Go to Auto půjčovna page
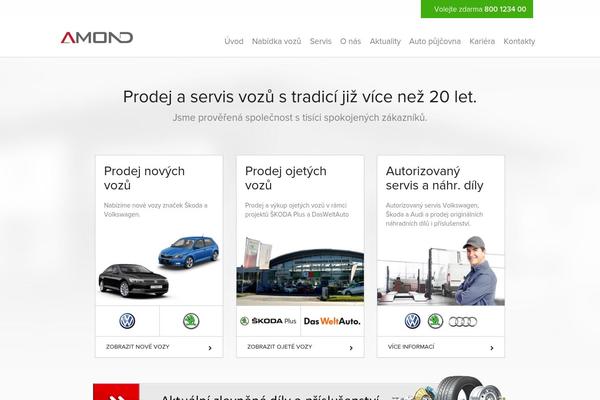 [x=435, y=41]
